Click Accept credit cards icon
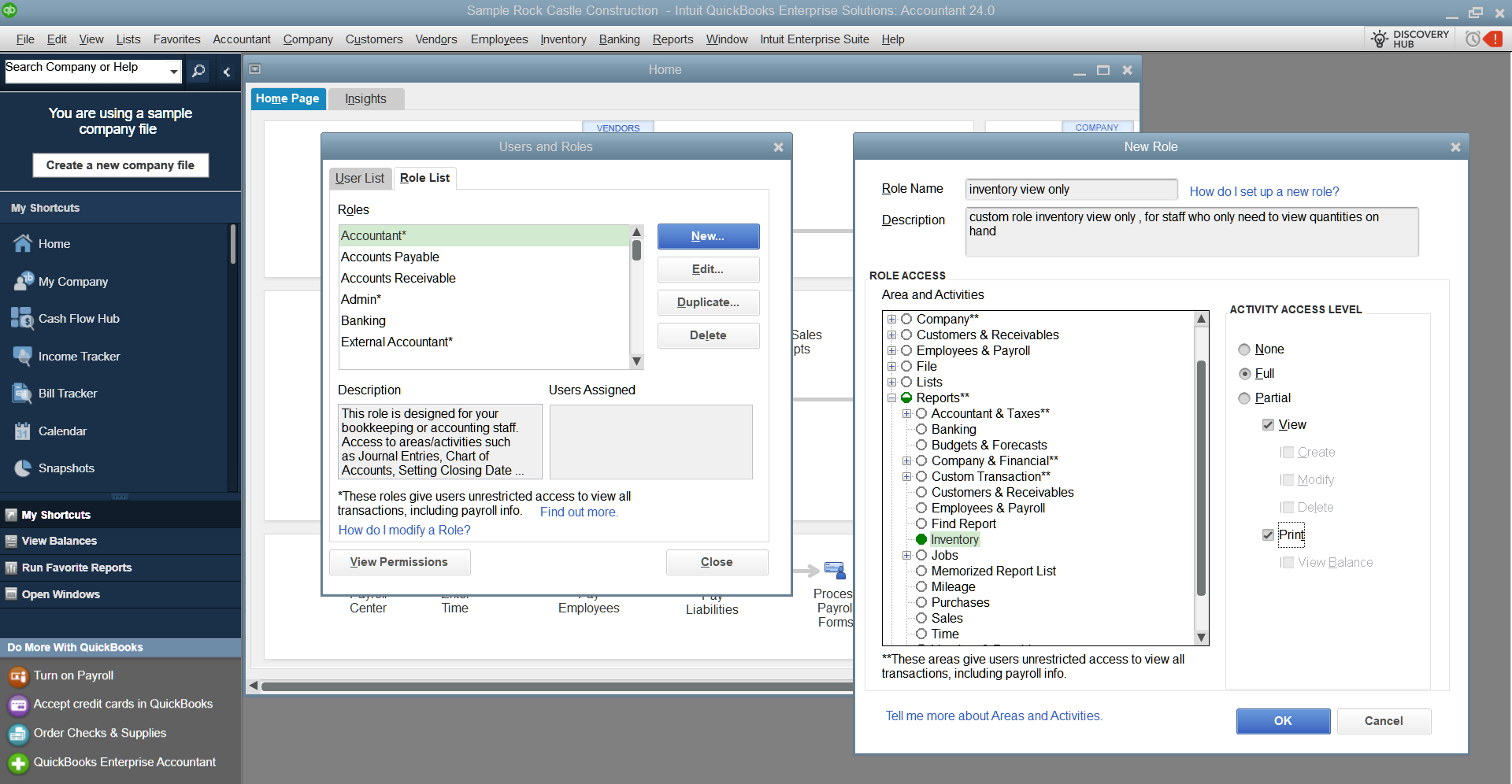Image resolution: width=1512 pixels, height=784 pixels. (x=18, y=704)
